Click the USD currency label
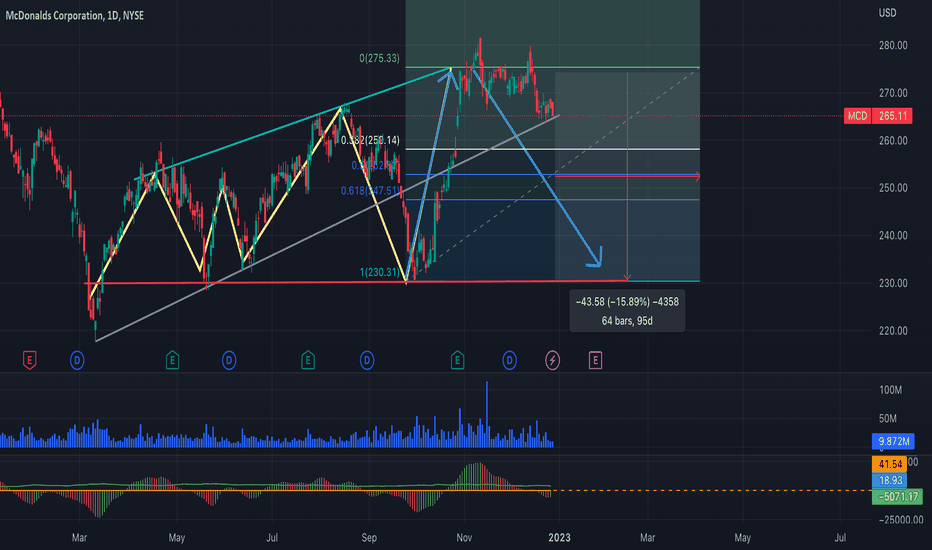The width and height of the screenshot is (932, 550). point(887,13)
